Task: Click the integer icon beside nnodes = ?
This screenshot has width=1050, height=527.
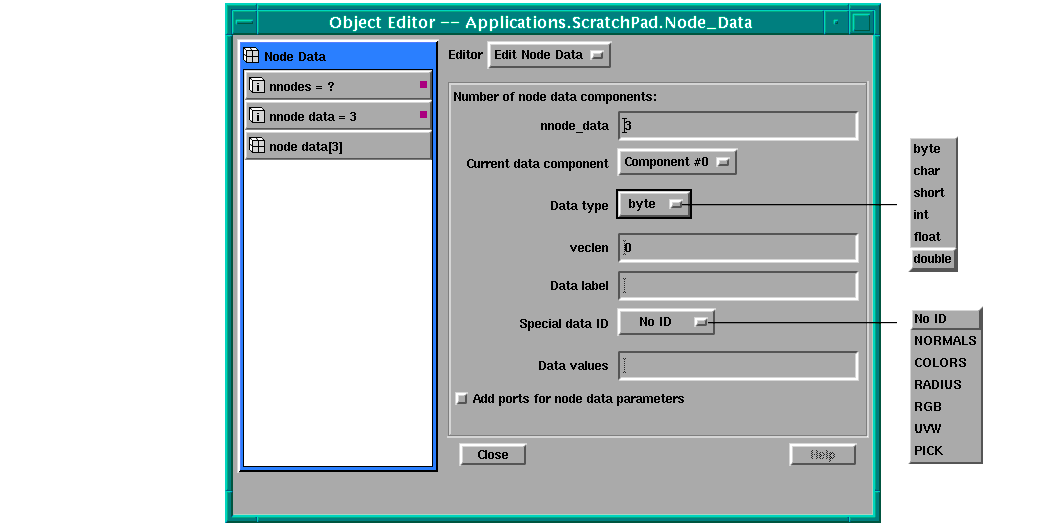Action: (257, 87)
